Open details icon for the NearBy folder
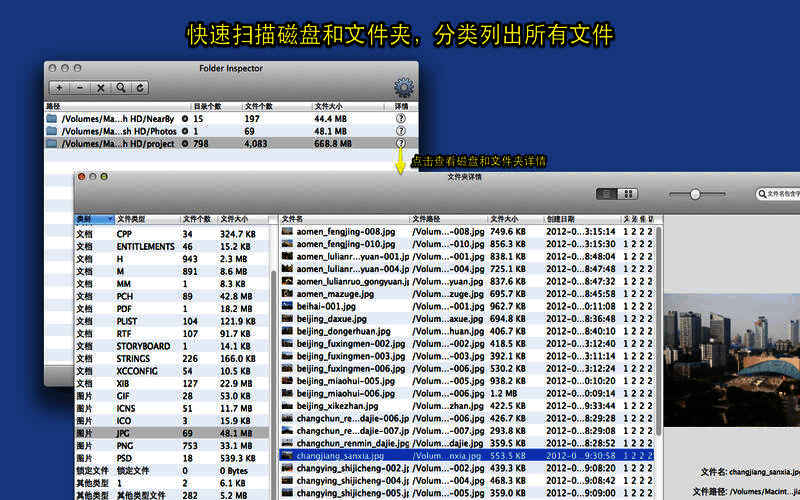 click(x=401, y=118)
